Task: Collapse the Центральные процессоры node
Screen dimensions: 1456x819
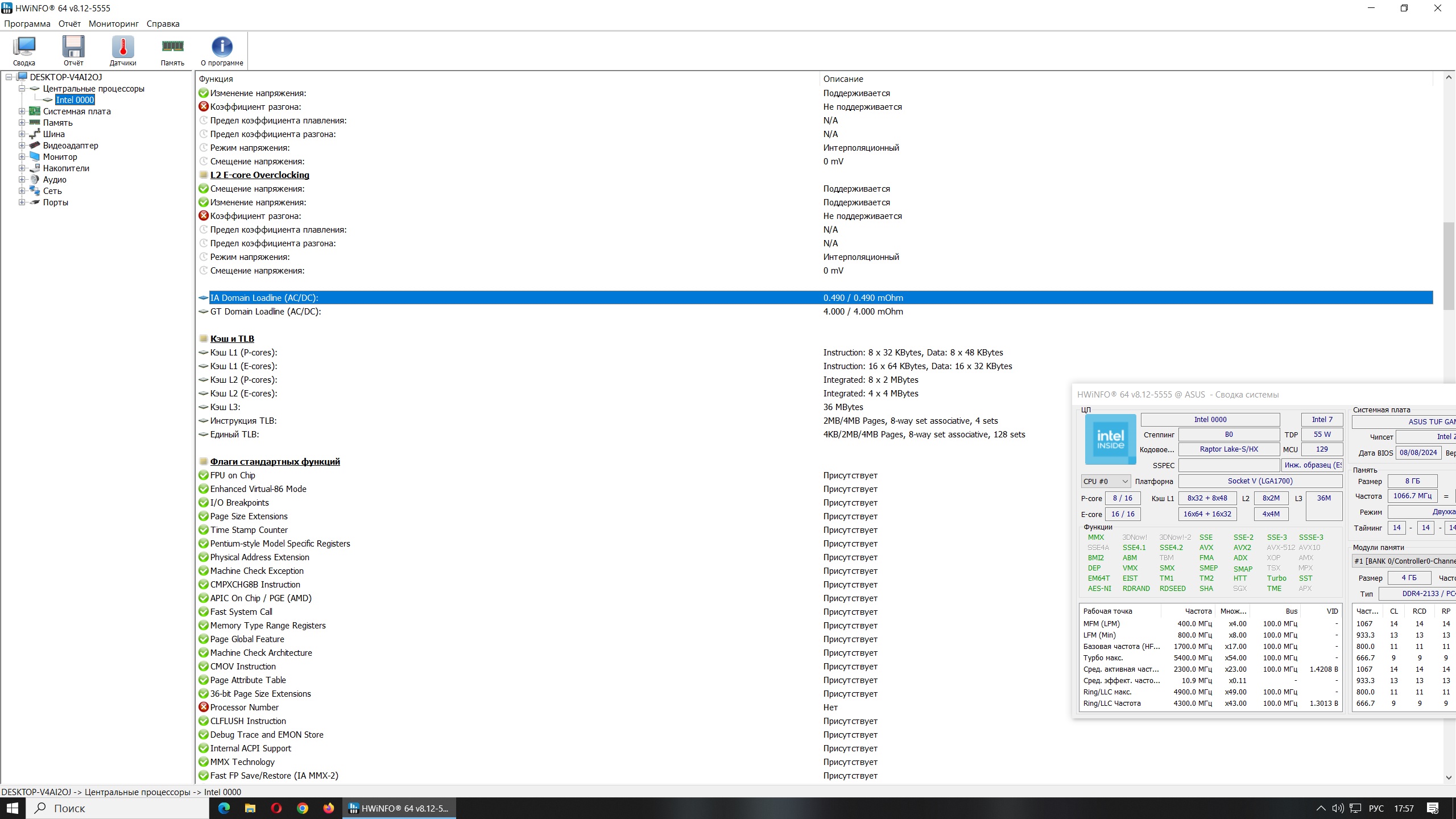Action: coord(22,89)
